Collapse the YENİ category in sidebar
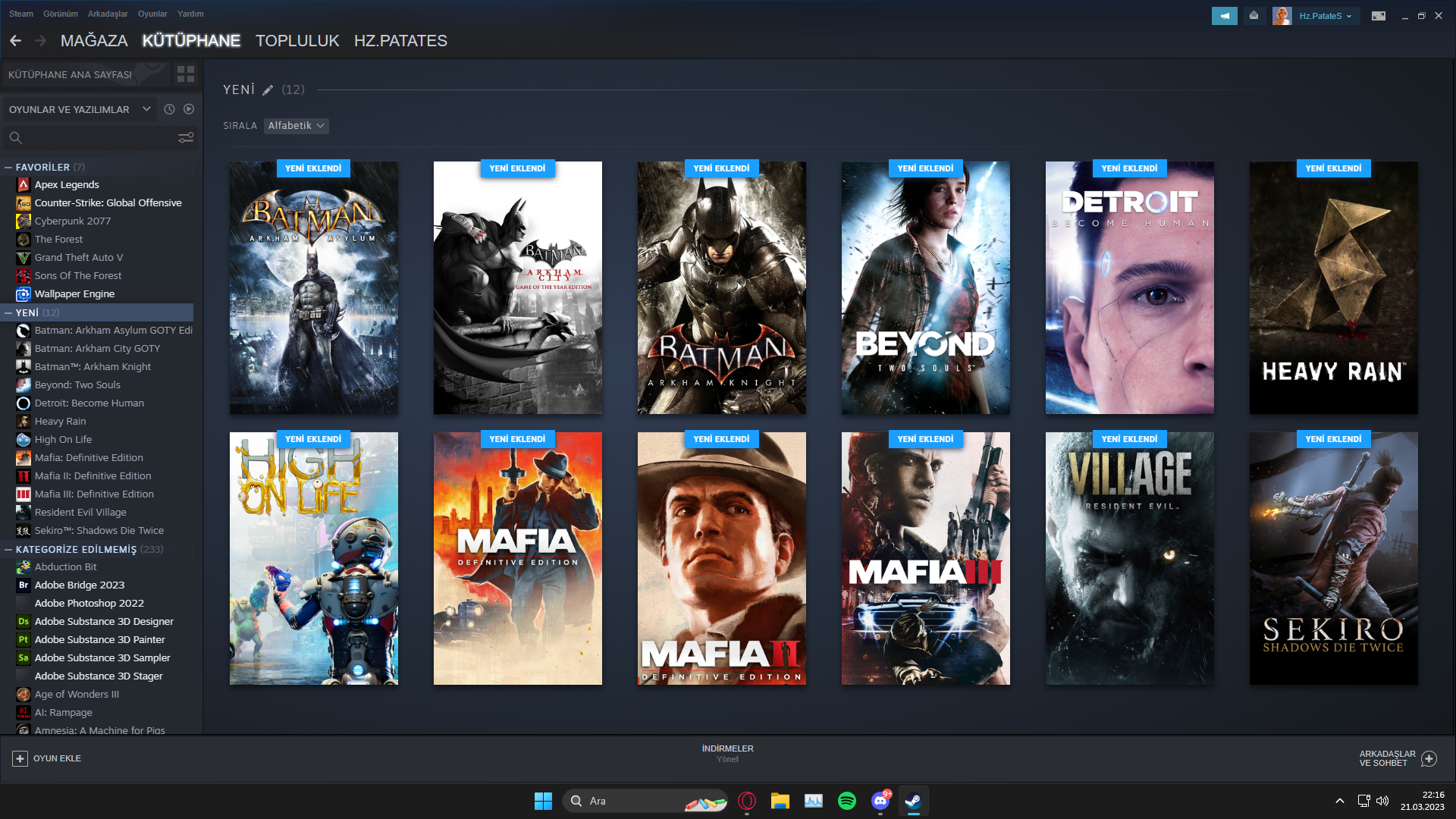This screenshot has width=1456, height=819. pos(8,312)
